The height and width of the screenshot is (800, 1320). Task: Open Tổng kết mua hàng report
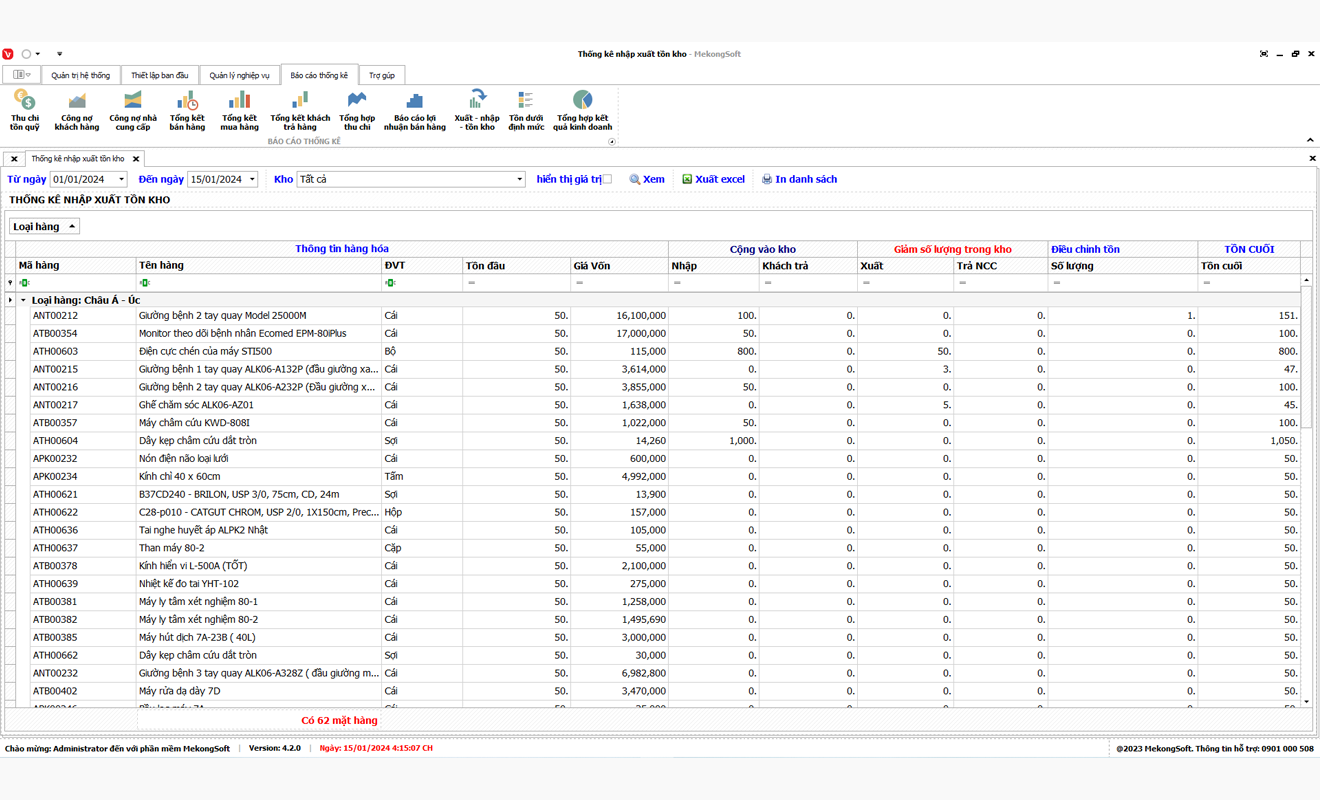239,110
